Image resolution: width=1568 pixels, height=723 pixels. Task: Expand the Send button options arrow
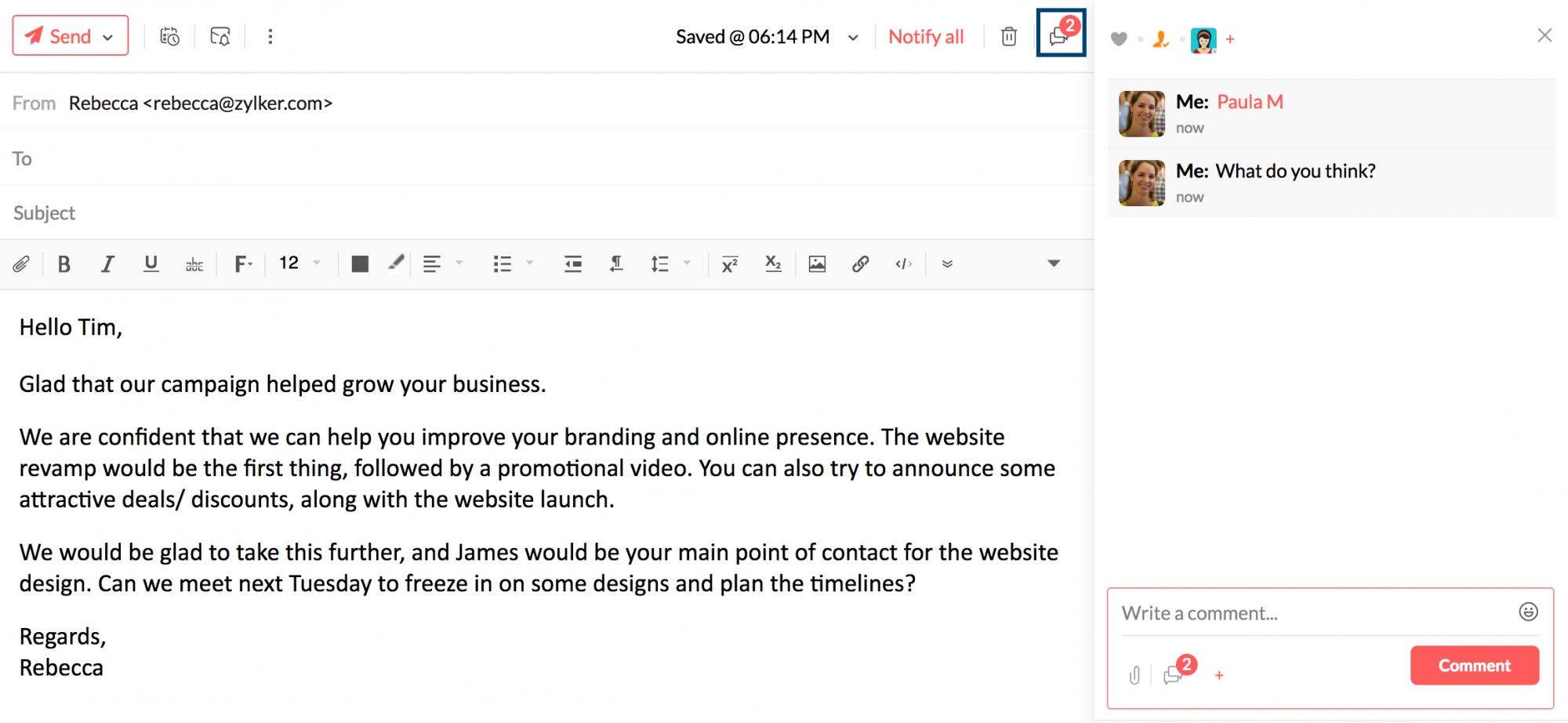[x=108, y=37]
